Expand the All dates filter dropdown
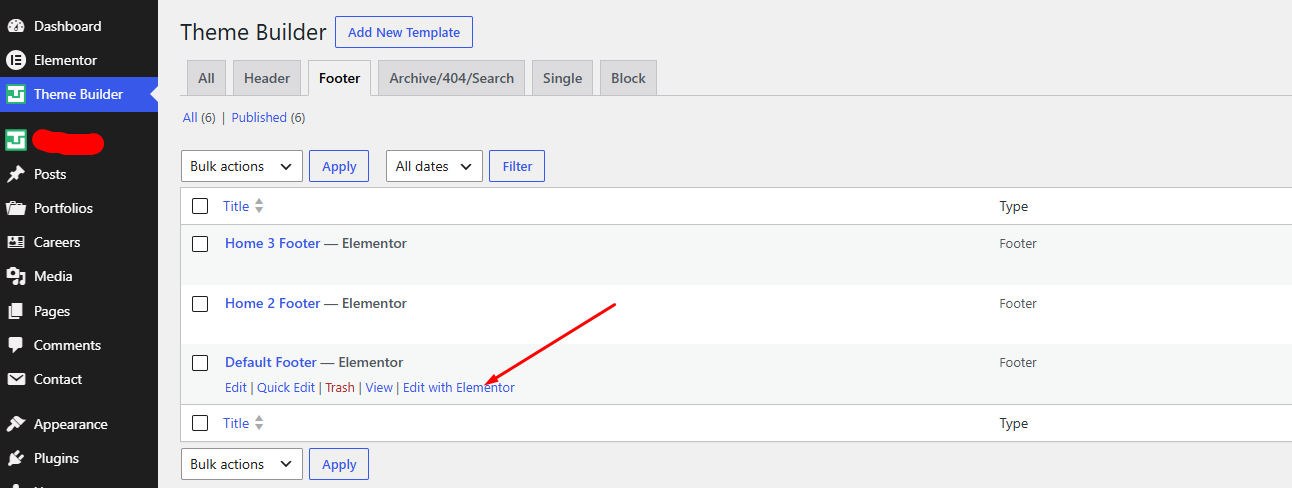Viewport: 1292px width, 488px height. click(x=434, y=166)
